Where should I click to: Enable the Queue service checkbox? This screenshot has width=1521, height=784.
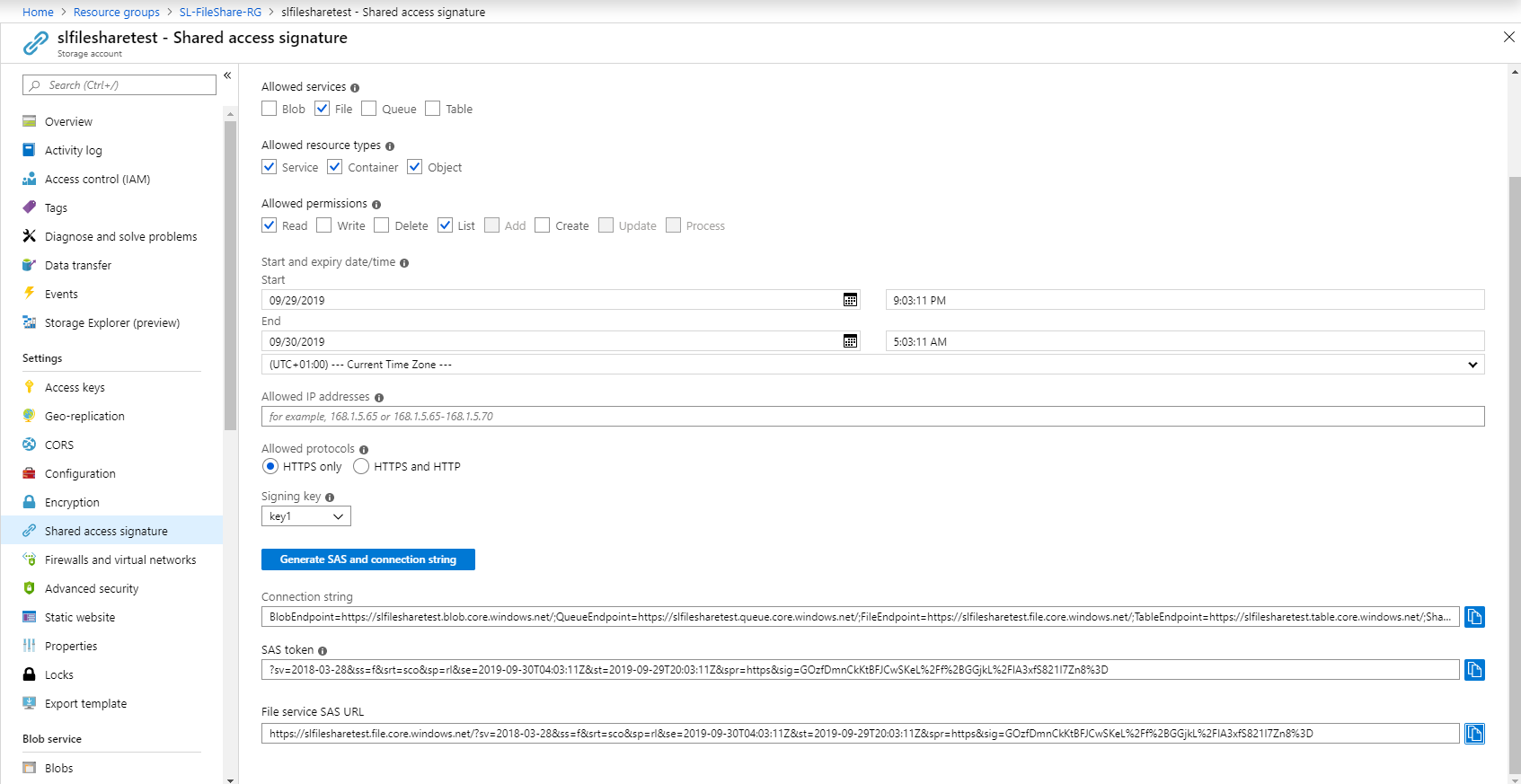(x=368, y=109)
